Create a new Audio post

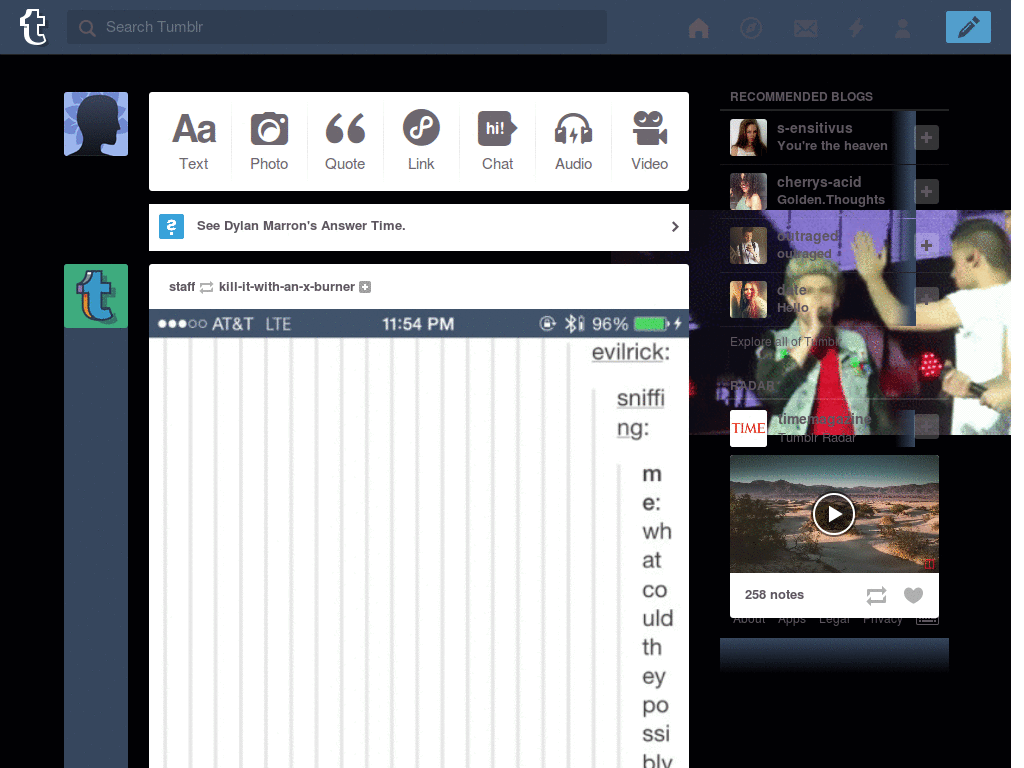coord(573,141)
